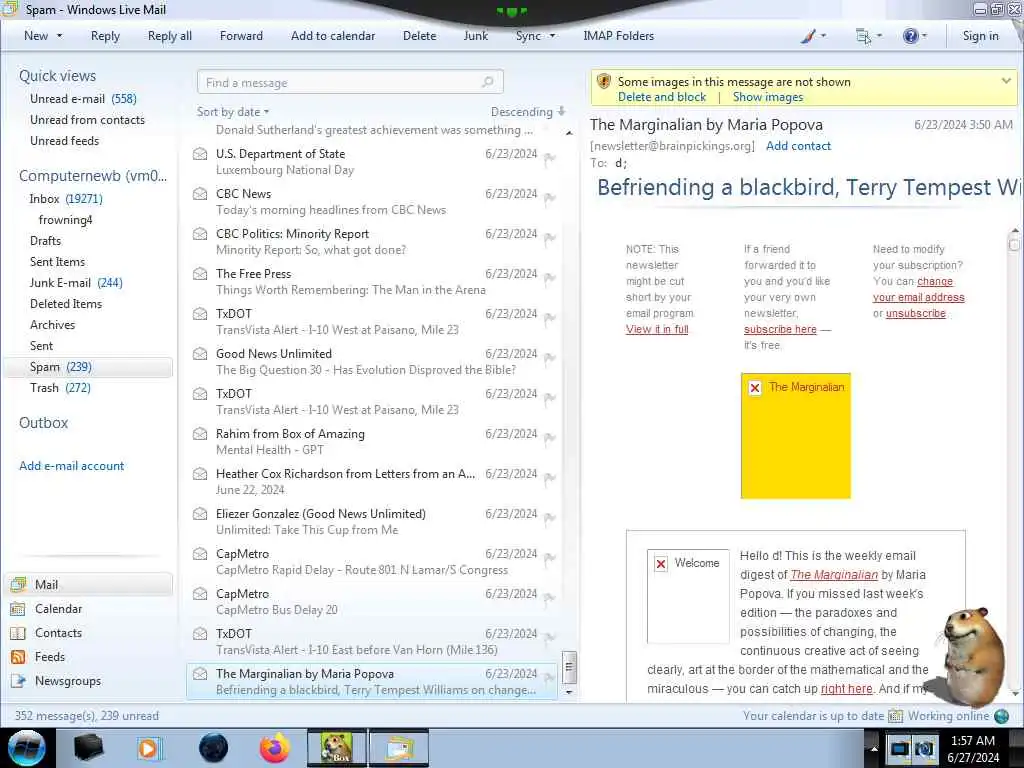Collapse the image warning bar chevron
The image size is (1024, 768).
click(1006, 81)
